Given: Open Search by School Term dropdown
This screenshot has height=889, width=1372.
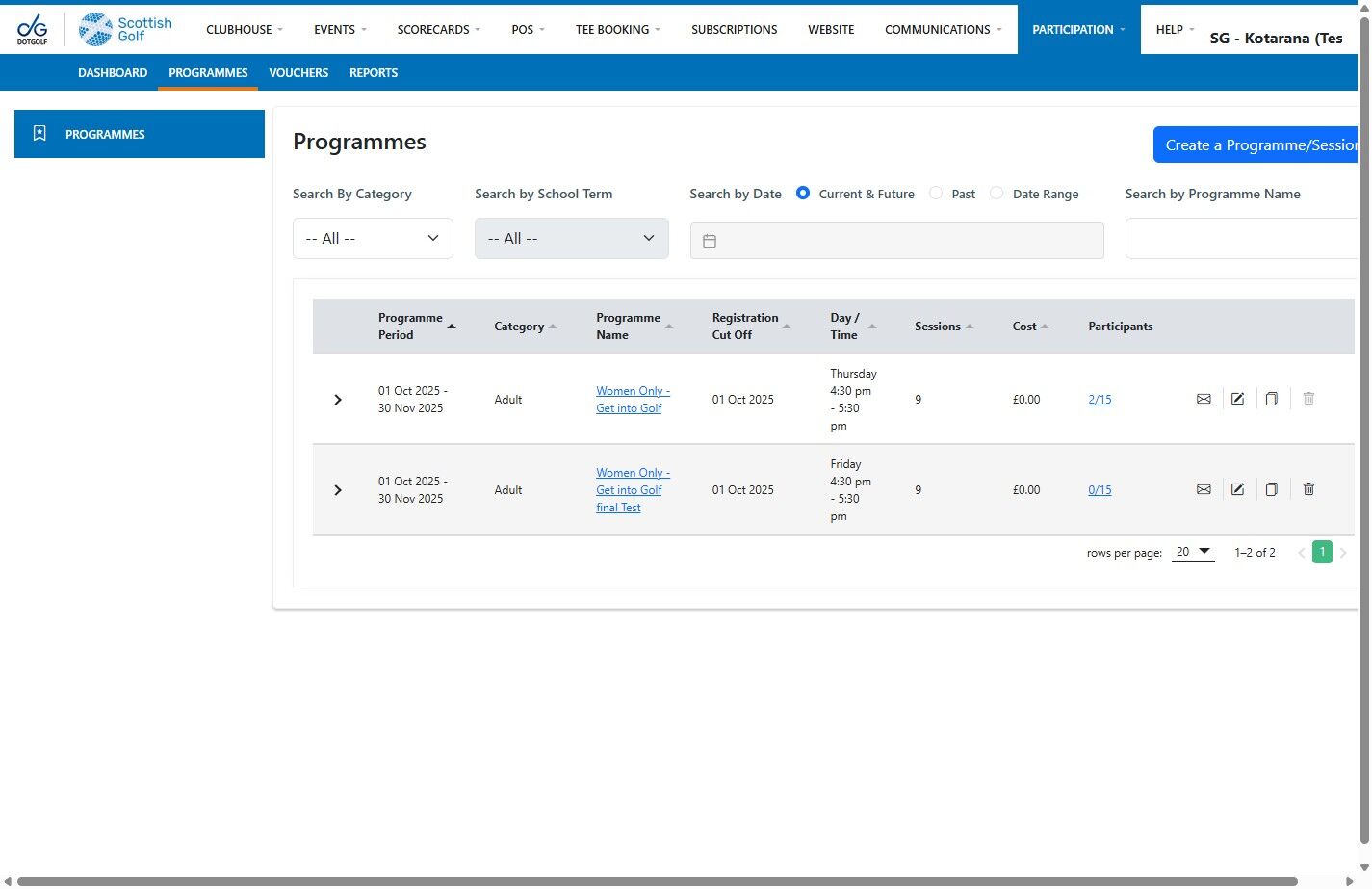Looking at the screenshot, I should (572, 239).
